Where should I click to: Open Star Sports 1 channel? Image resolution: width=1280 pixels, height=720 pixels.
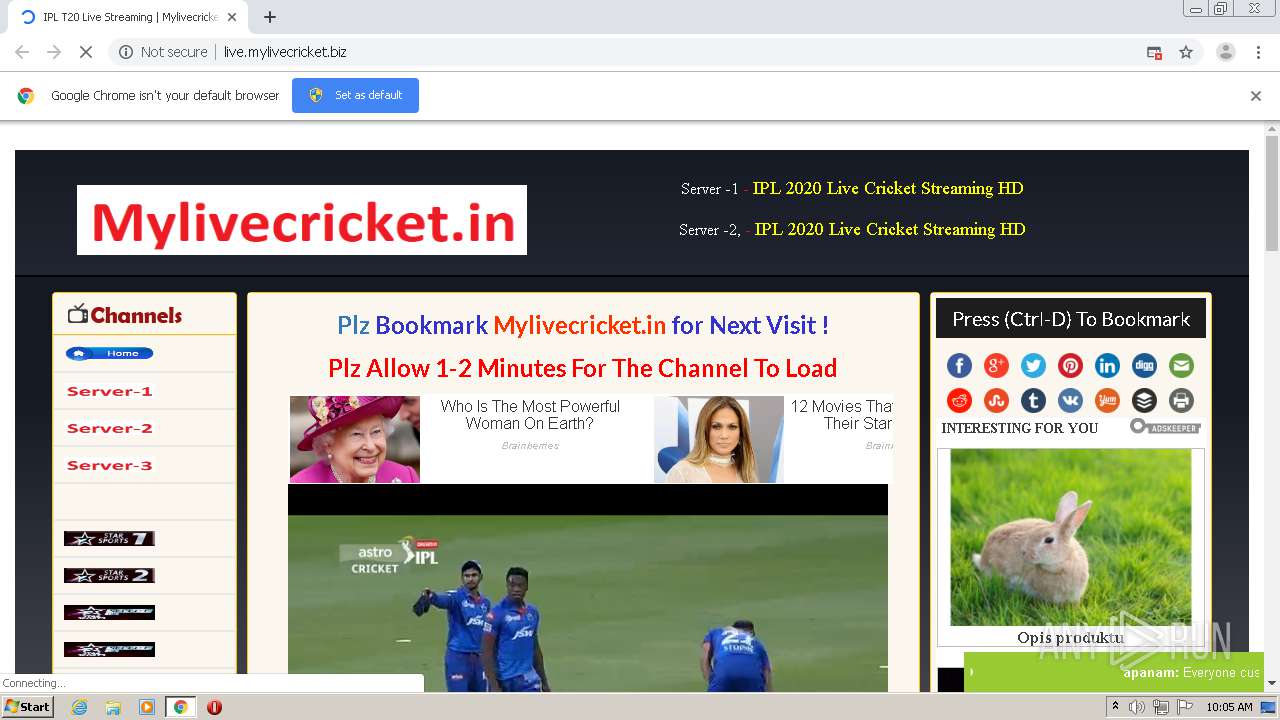pos(109,538)
